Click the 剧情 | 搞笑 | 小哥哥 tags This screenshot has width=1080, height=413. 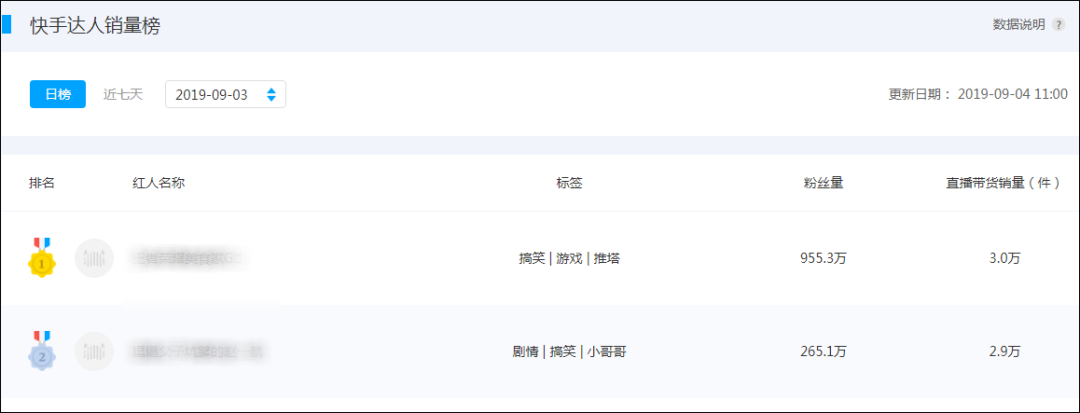point(569,352)
